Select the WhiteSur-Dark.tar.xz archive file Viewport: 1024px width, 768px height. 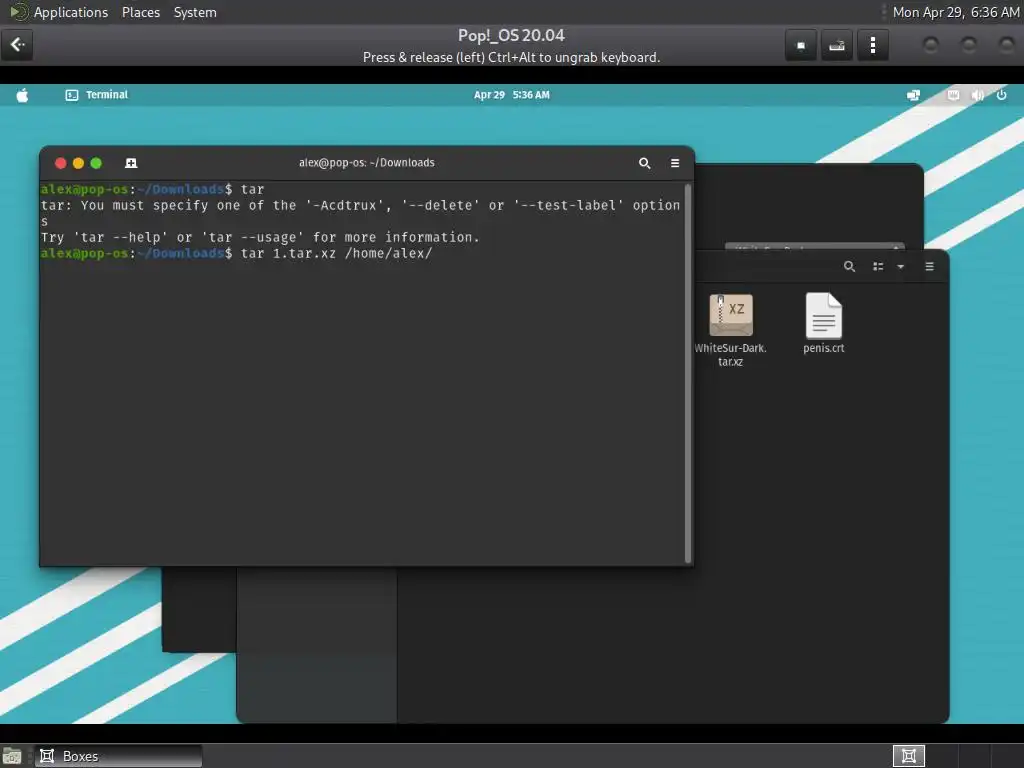(731, 330)
